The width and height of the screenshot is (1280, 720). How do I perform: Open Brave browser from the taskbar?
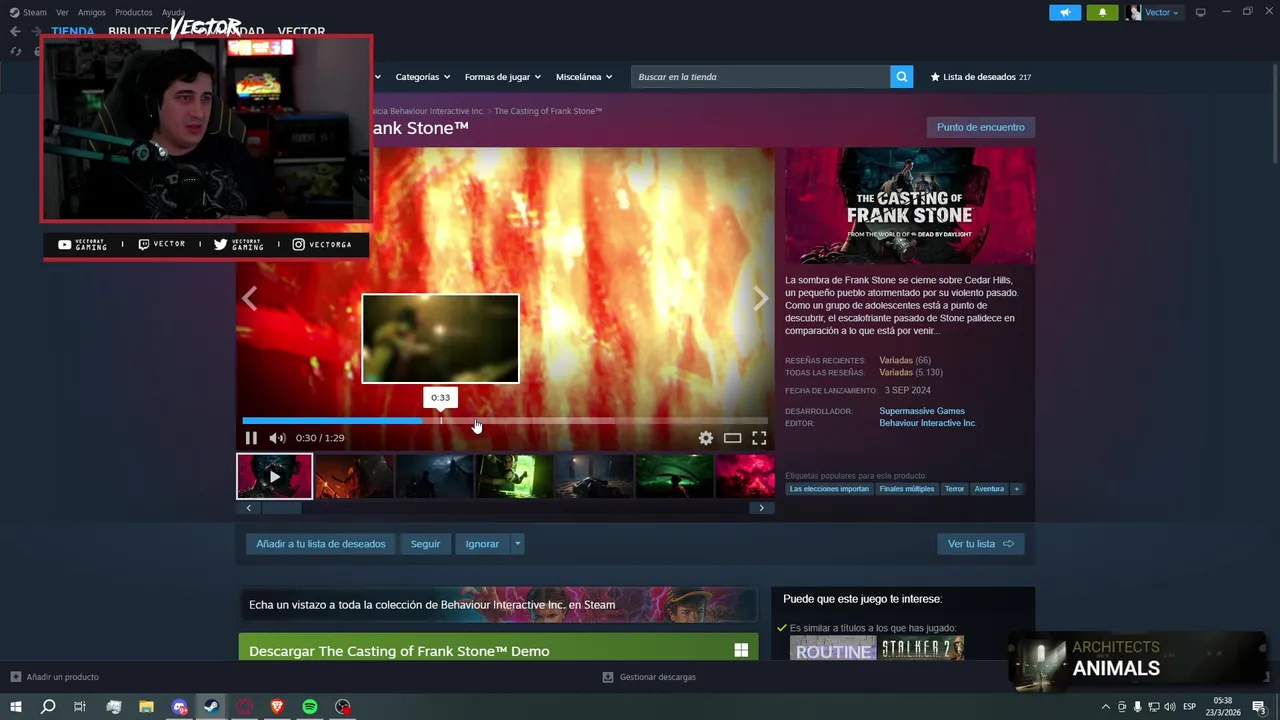pos(276,707)
